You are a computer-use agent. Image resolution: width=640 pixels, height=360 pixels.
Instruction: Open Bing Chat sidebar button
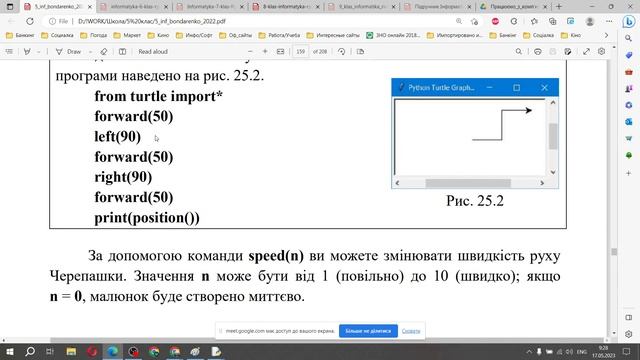pos(629,22)
